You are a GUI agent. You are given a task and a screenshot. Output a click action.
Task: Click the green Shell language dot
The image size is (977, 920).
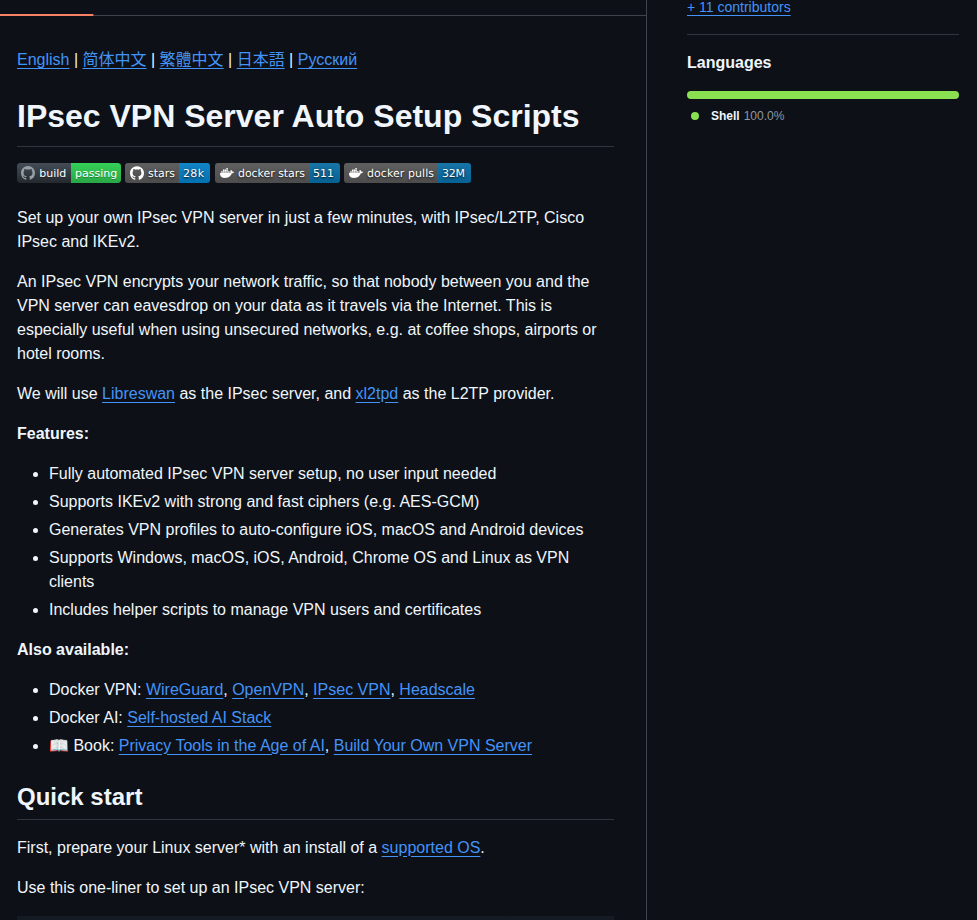click(x=695, y=116)
